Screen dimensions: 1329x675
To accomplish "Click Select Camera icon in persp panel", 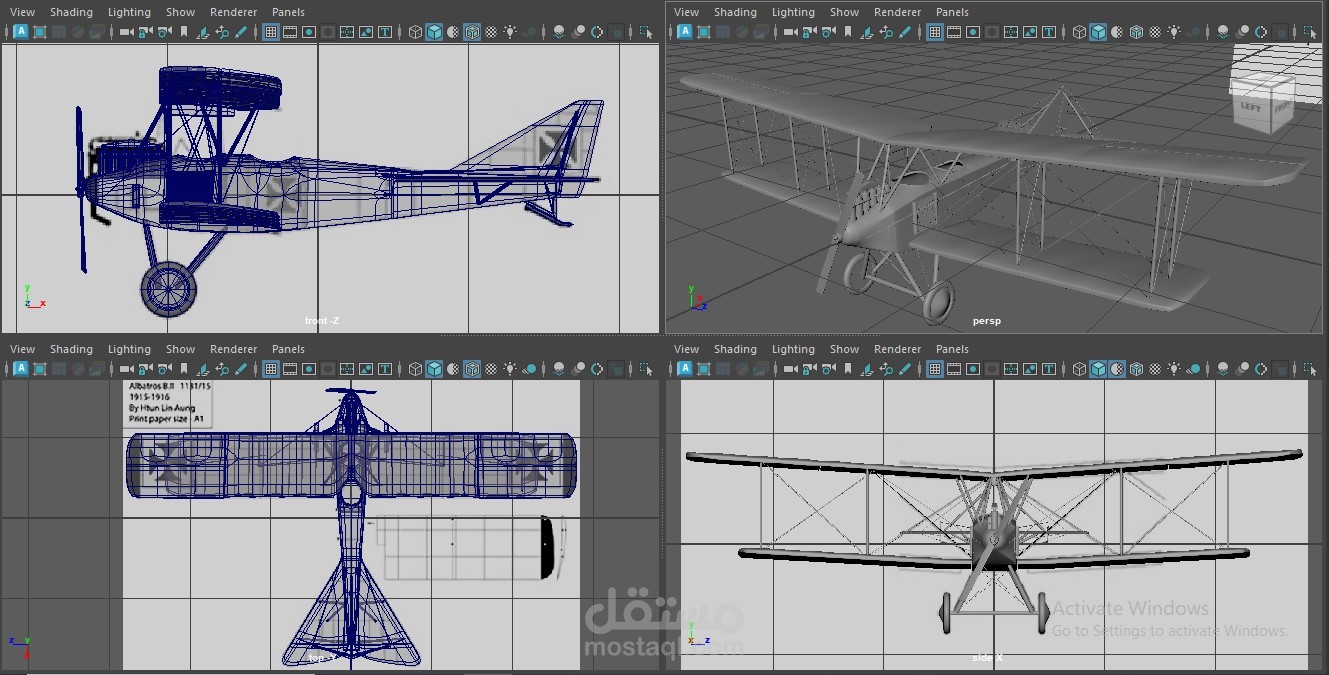I will pos(791,32).
